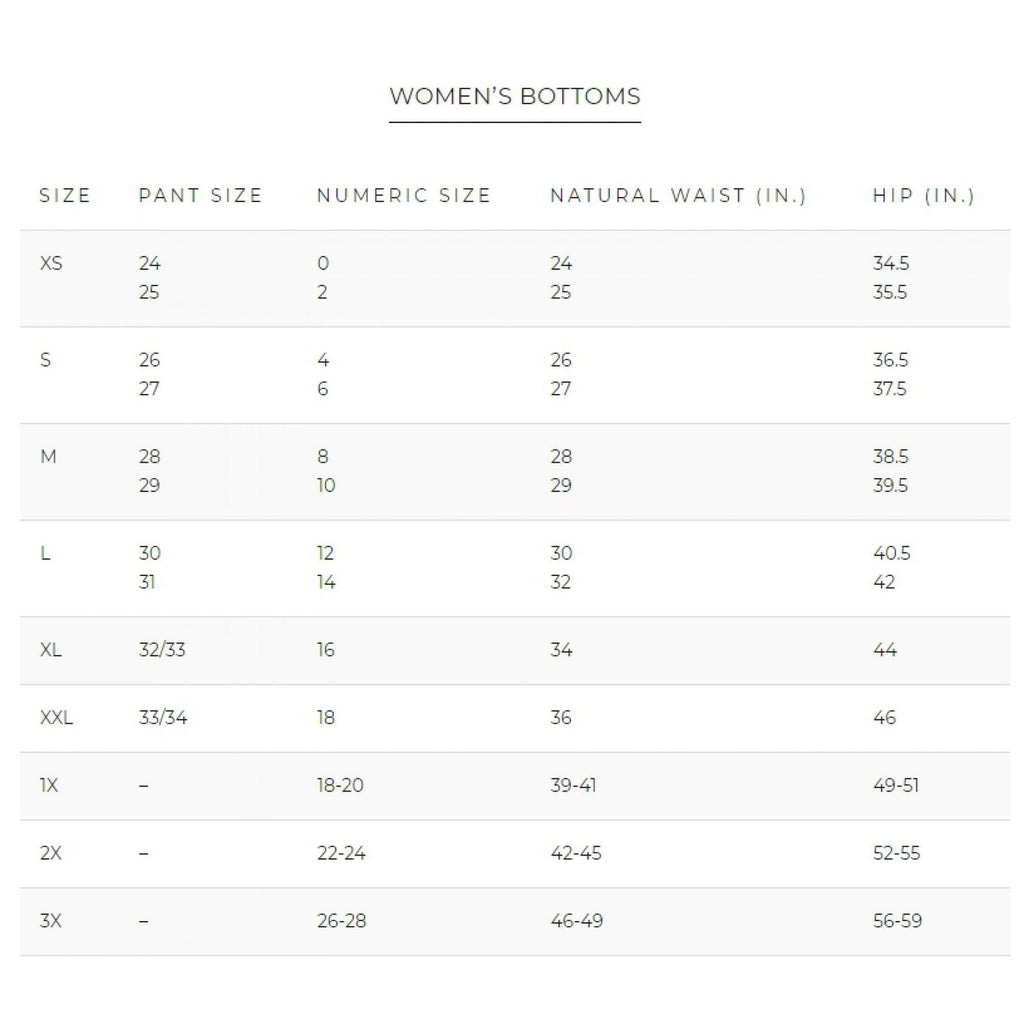This screenshot has height=1024, width=1024.
Task: Select the 56-59 hip measurement
Action: pyautogui.click(x=897, y=921)
